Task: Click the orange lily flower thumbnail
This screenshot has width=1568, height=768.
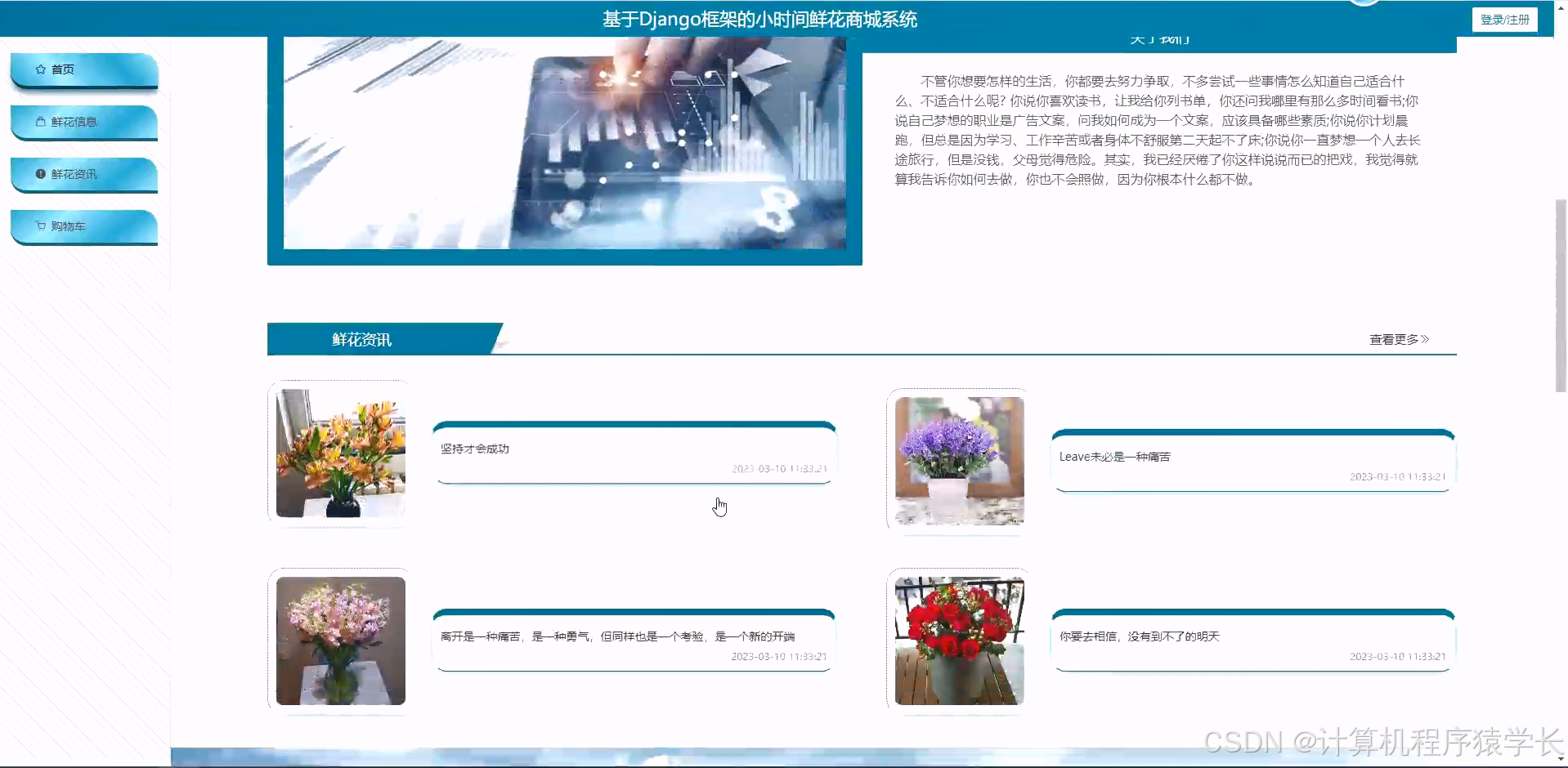Action: coord(341,453)
